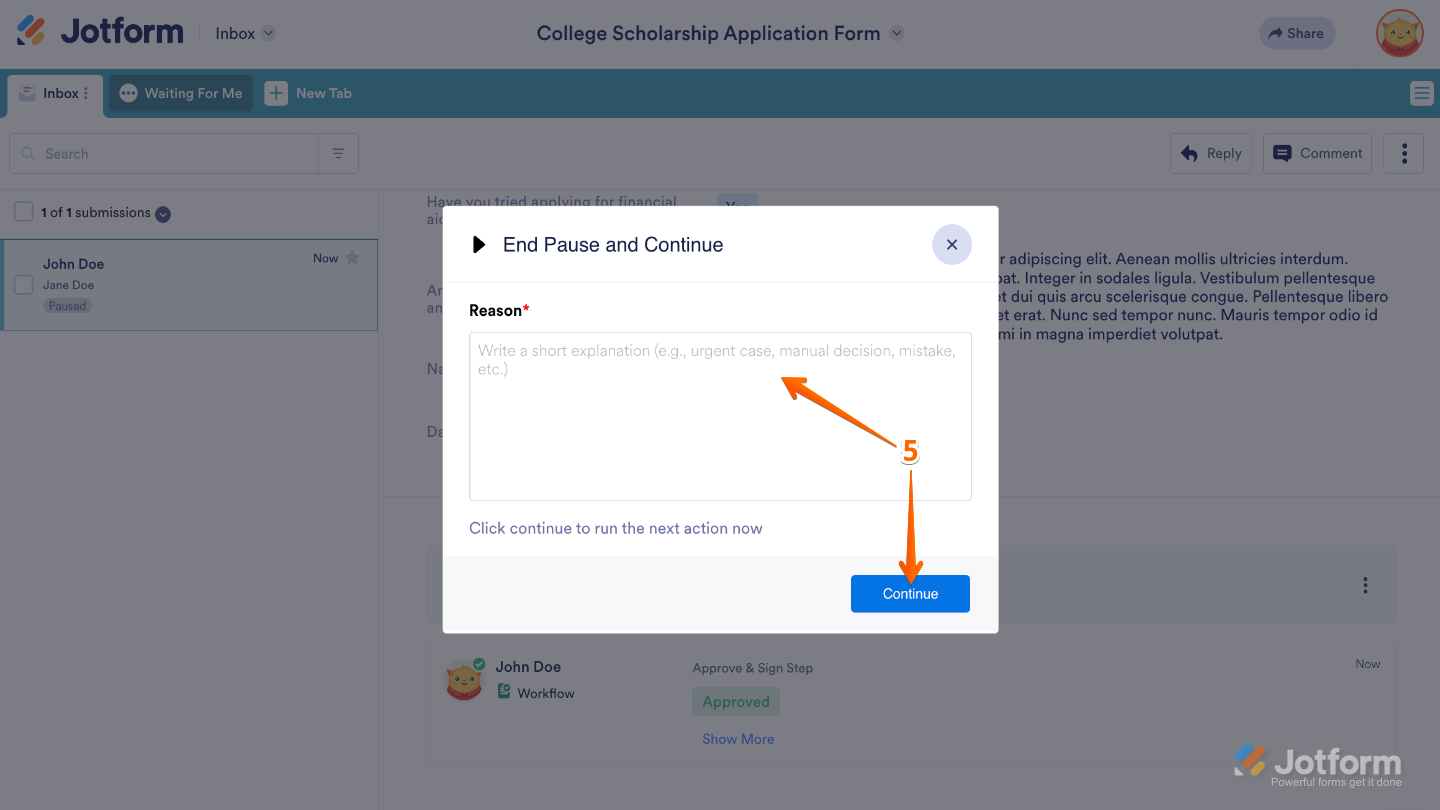Click your profile avatar
This screenshot has width=1440, height=810.
point(1398,33)
